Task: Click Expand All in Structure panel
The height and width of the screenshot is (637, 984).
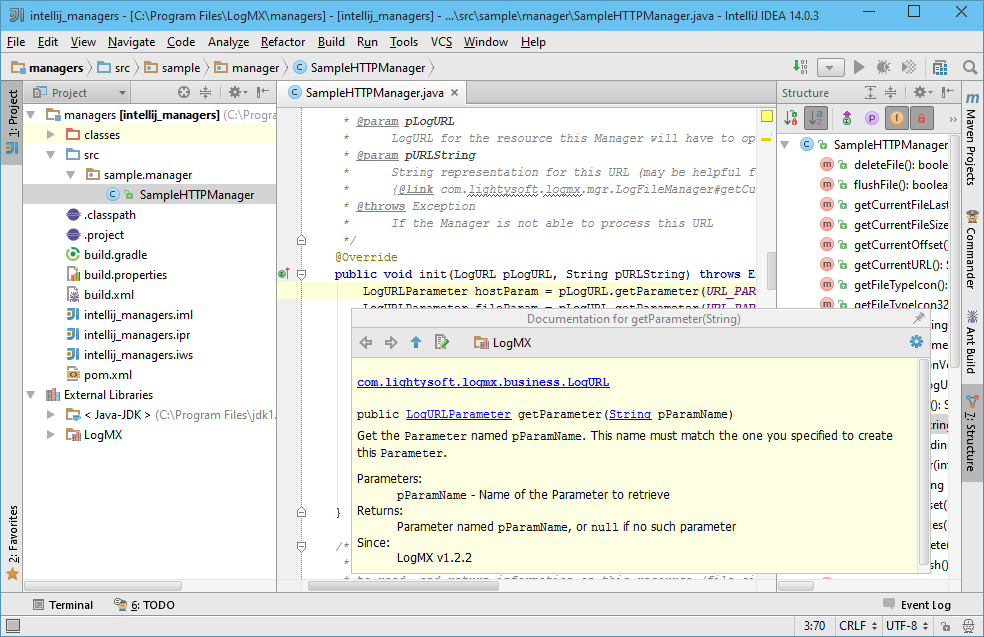Action: (870, 92)
